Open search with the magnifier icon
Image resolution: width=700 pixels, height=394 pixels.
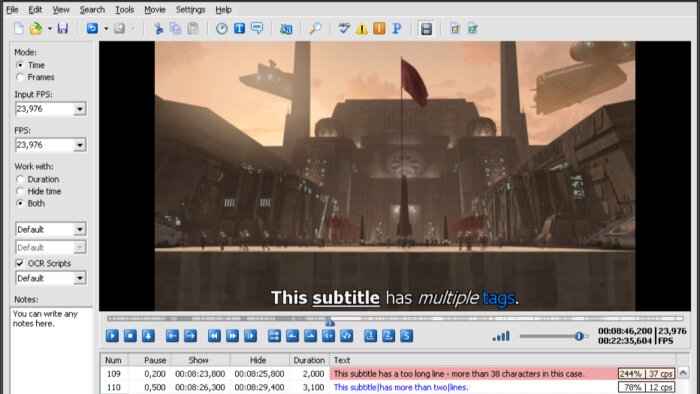[315, 29]
